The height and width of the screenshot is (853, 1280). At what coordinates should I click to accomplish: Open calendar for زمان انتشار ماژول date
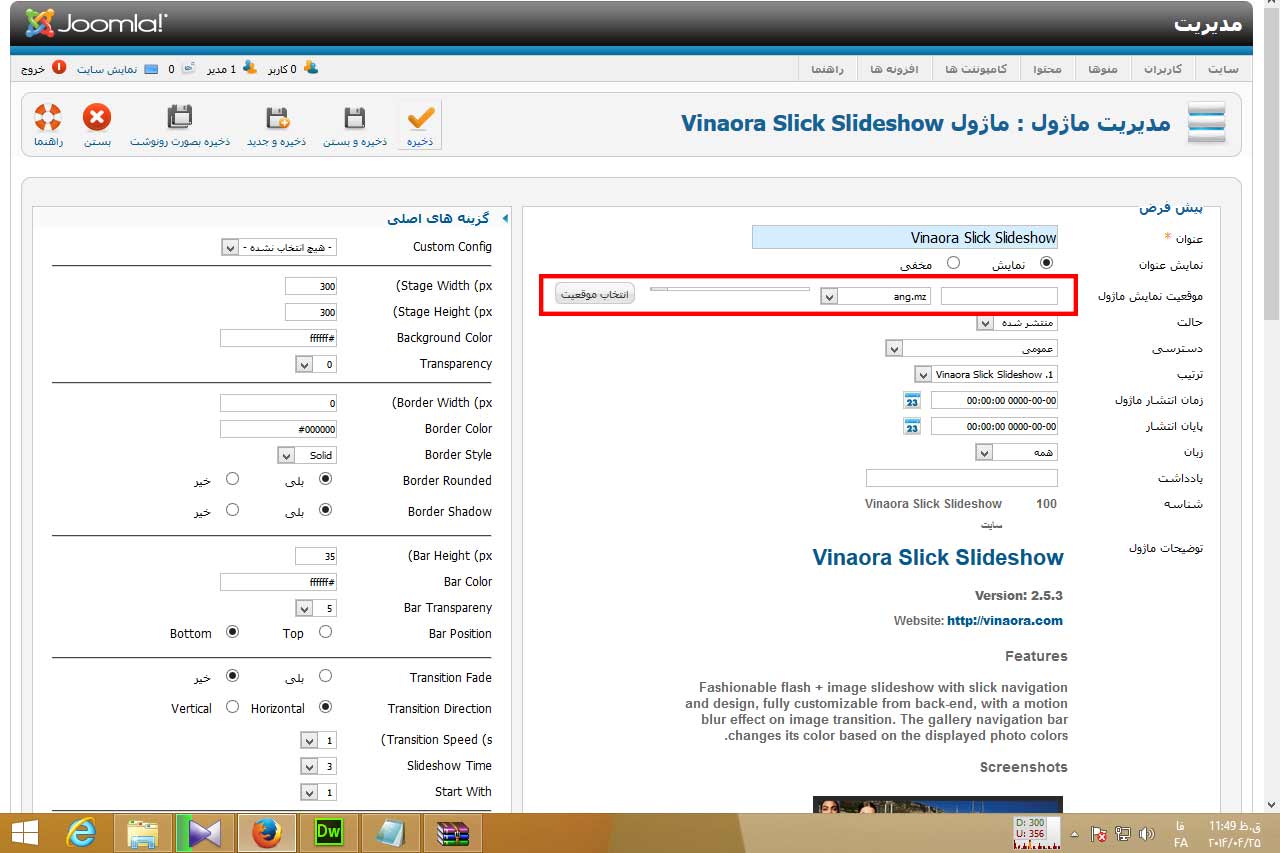pyautogui.click(x=911, y=400)
